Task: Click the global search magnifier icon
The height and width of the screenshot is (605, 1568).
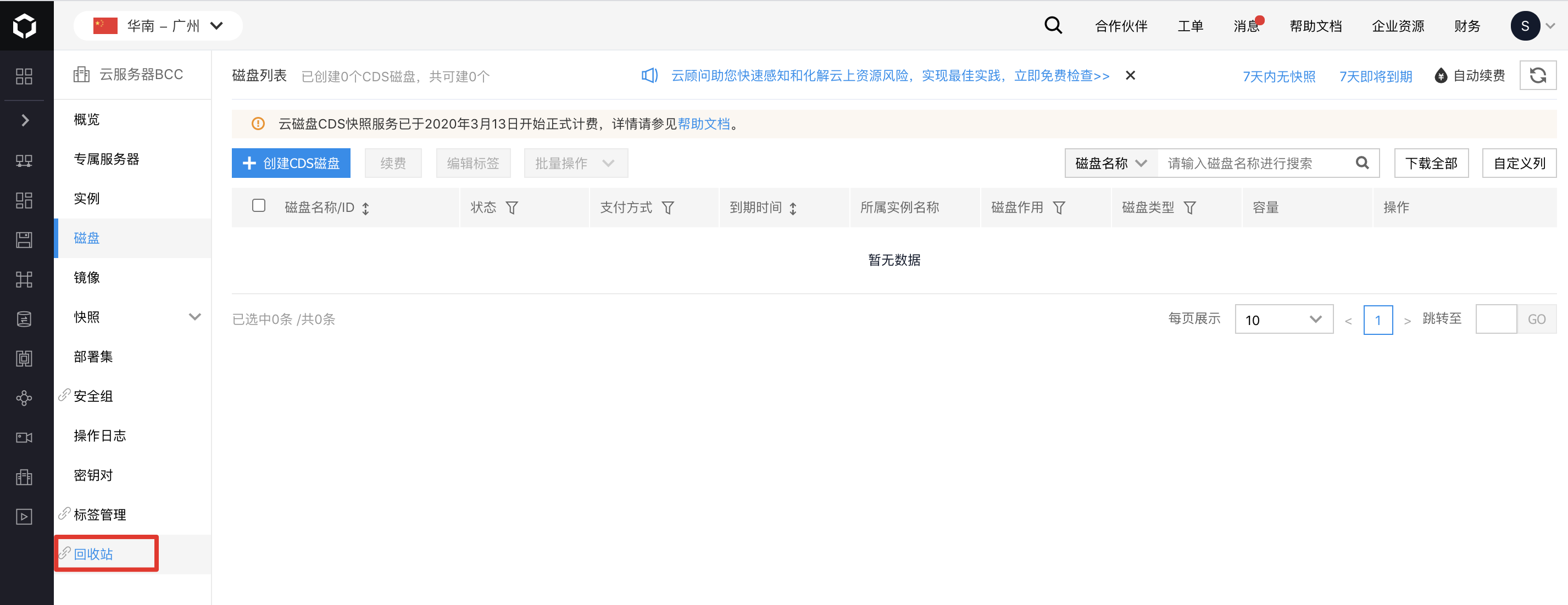Action: 1053,26
